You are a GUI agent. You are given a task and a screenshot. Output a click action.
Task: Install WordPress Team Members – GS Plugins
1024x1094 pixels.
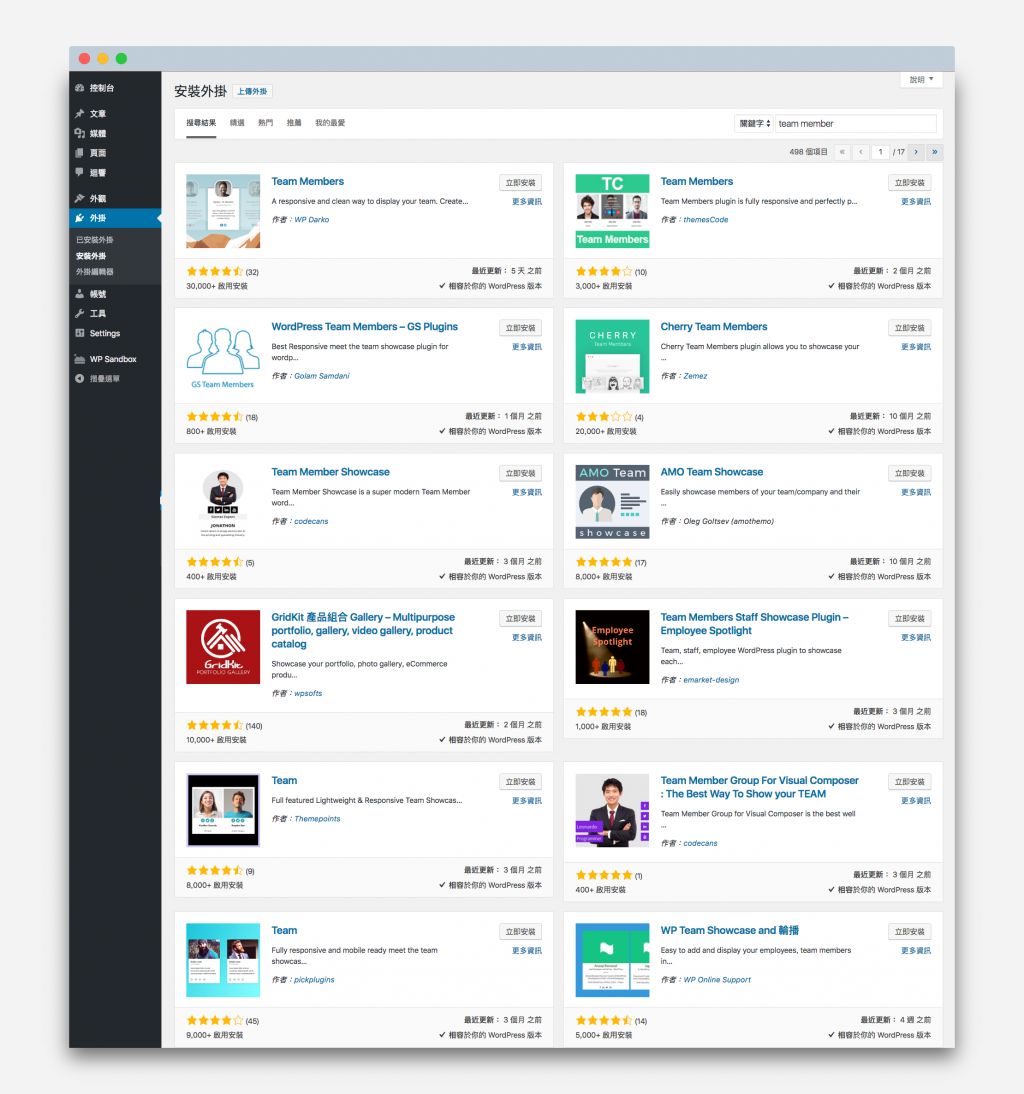[520, 328]
